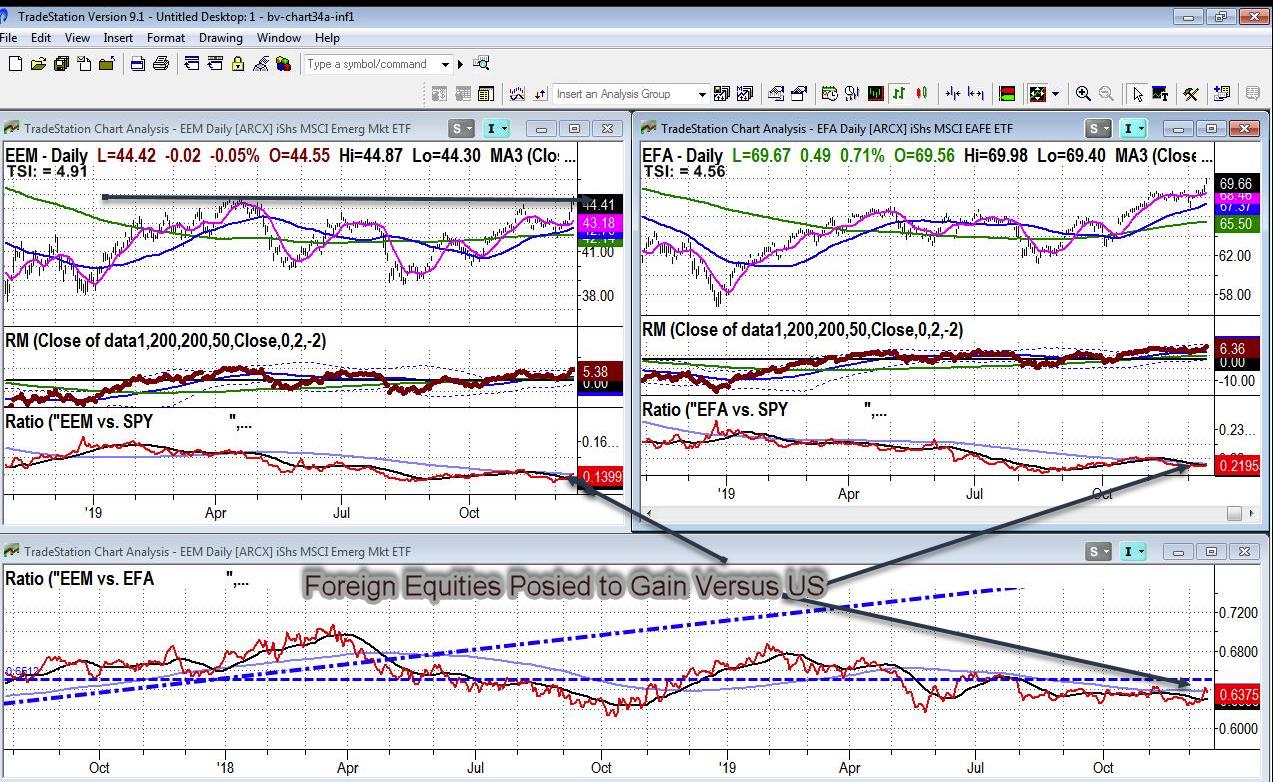Open the View menu

click(77, 37)
